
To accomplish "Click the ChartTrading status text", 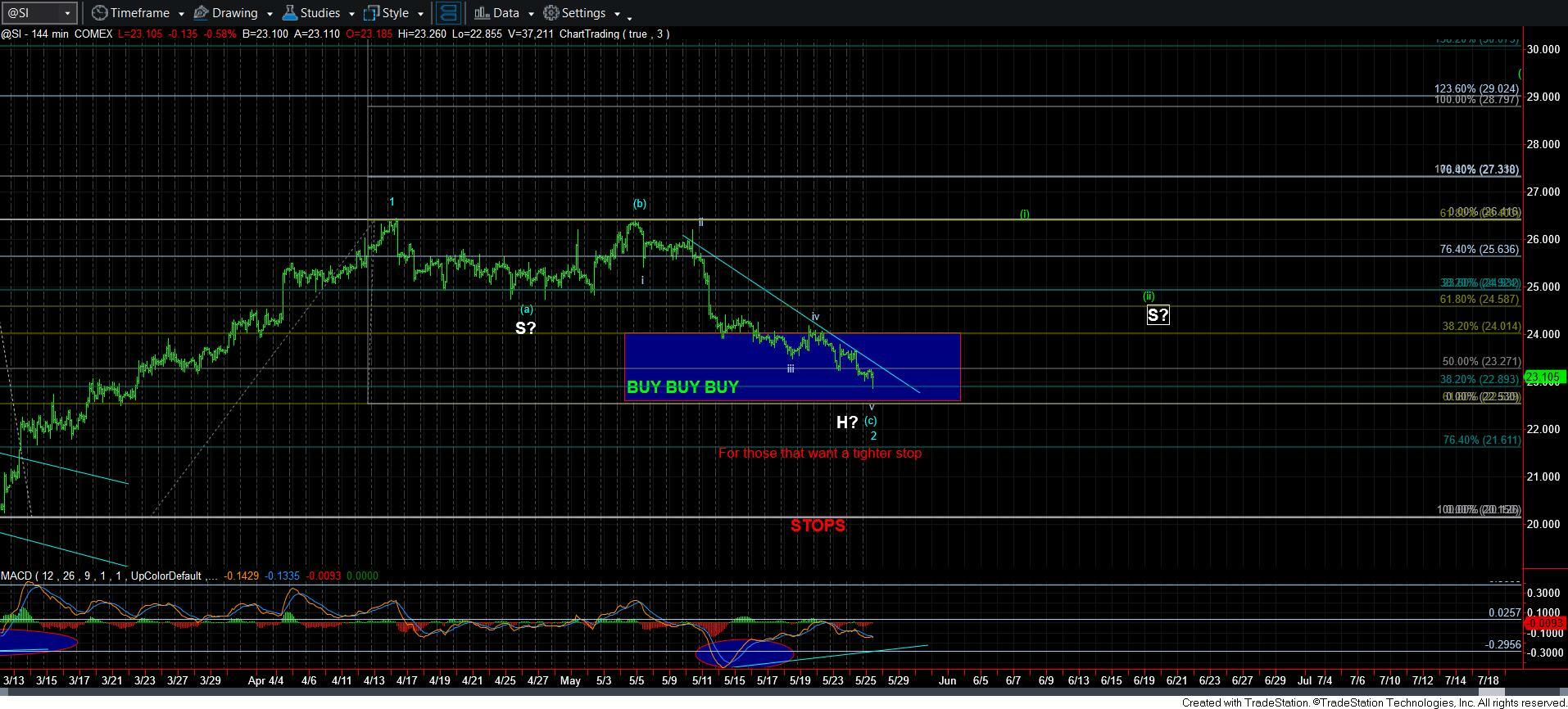I will click(614, 34).
